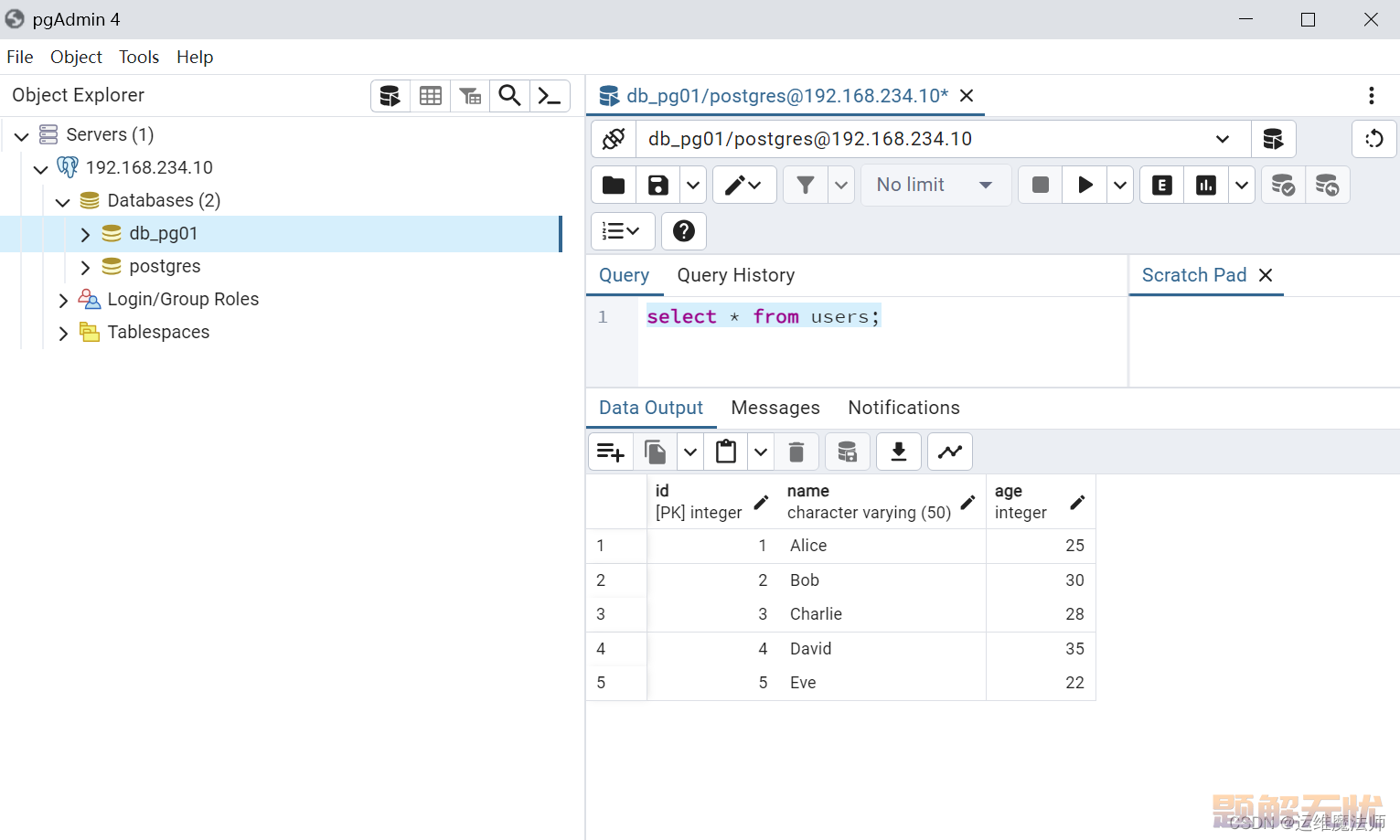Open the Object menu
Image resolution: width=1400 pixels, height=840 pixels.
[76, 57]
